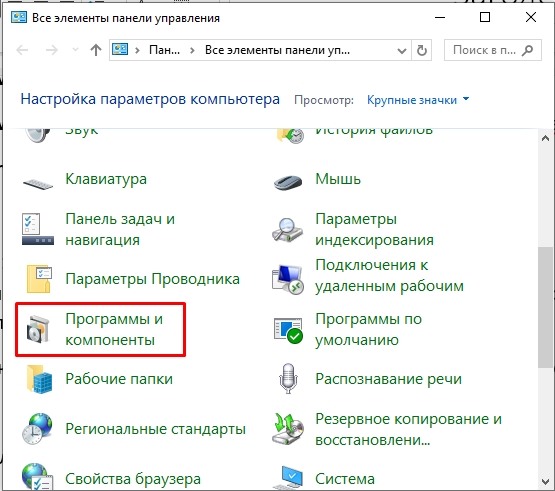The width and height of the screenshot is (555, 491).
Task: Click the search magnifier icon
Action: tap(527, 50)
